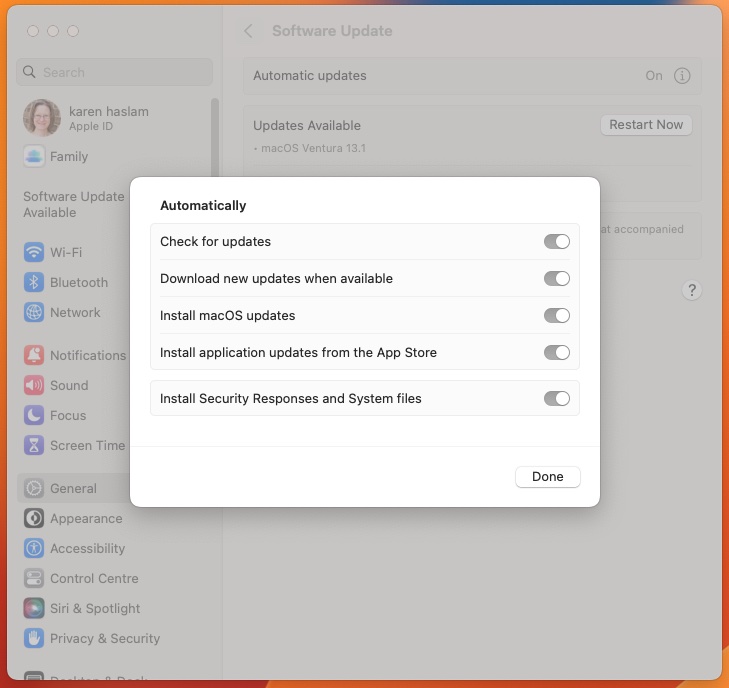Viewport: 729px width, 688px height.
Task: Open Sound settings icon
Action: tap(34, 385)
